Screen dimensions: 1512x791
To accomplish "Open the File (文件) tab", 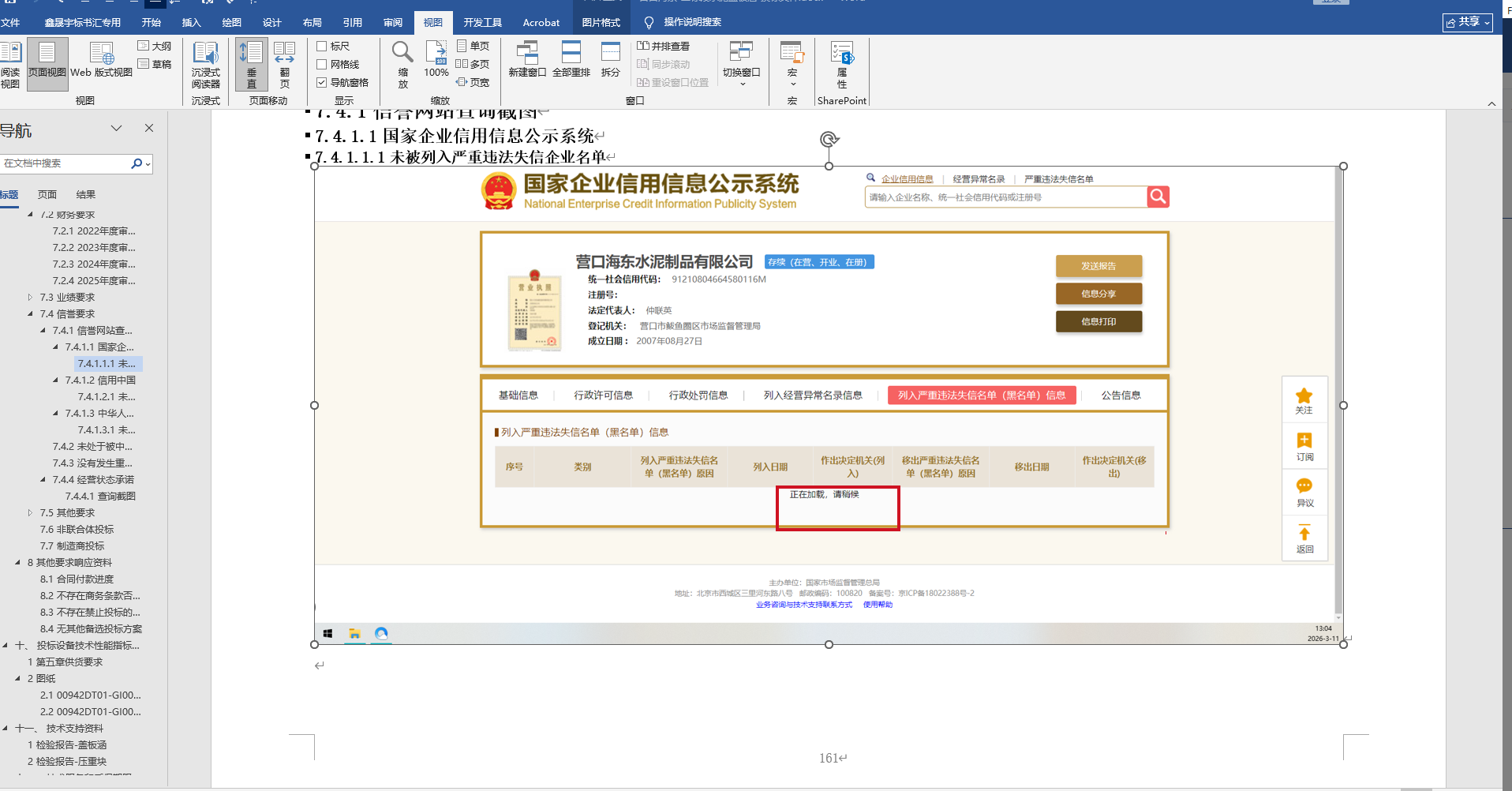I will [10, 23].
